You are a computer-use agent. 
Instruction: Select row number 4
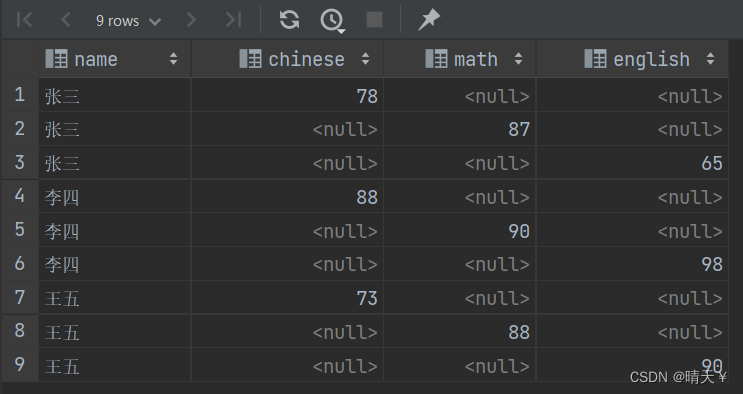click(x=19, y=196)
